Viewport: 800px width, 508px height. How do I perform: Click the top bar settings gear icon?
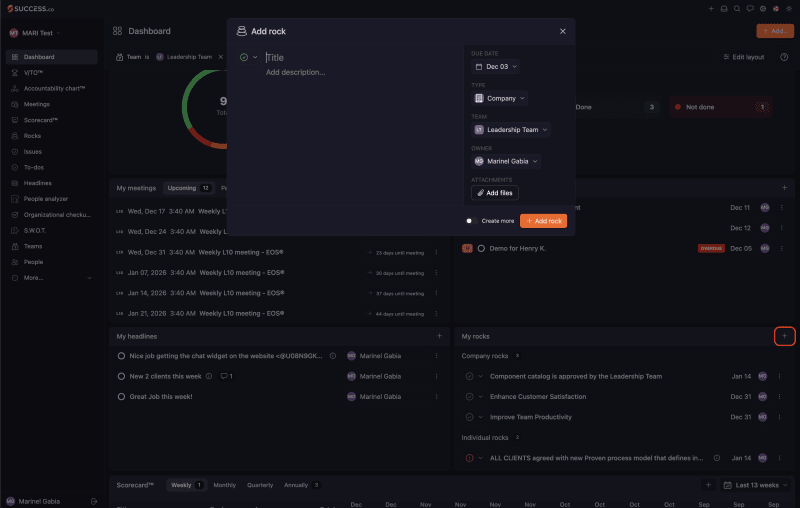tap(763, 9)
